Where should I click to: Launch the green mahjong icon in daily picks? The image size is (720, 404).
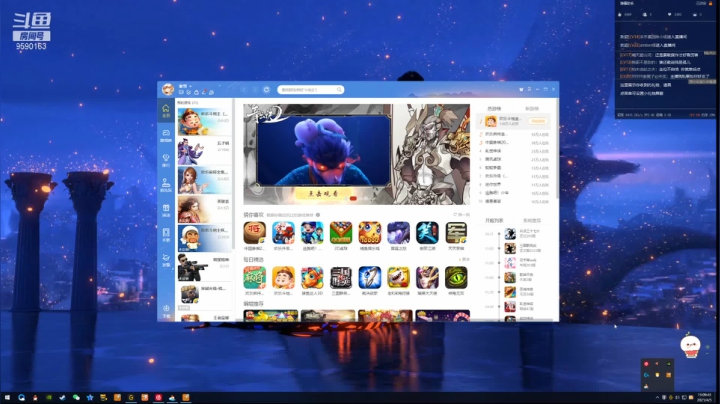tap(254, 278)
